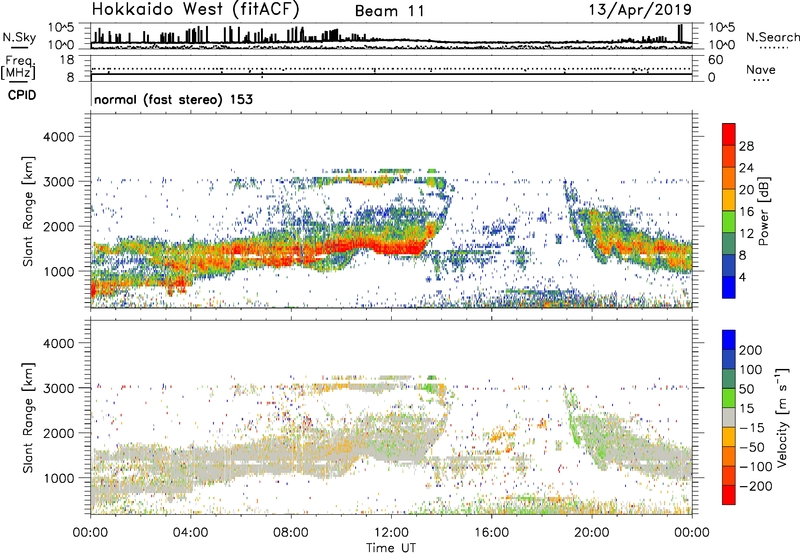Viewport: 800px width, 554px height.
Task: Click the 'Time UT' axis title
Action: click(391, 548)
